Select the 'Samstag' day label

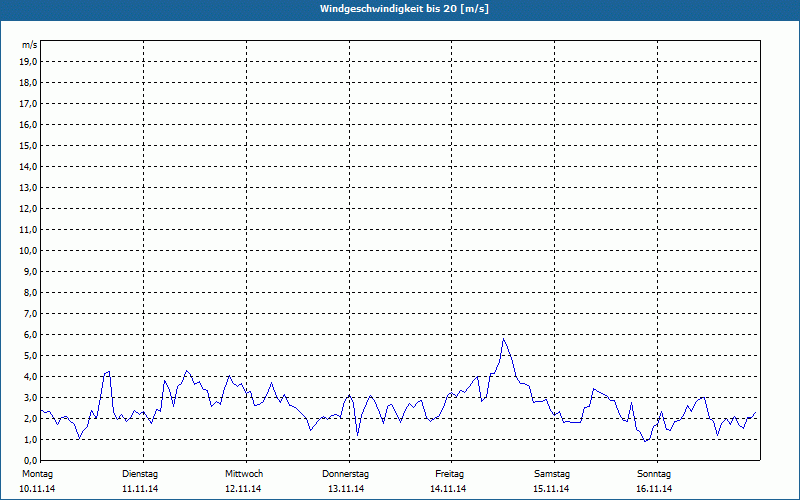pyautogui.click(x=552, y=474)
